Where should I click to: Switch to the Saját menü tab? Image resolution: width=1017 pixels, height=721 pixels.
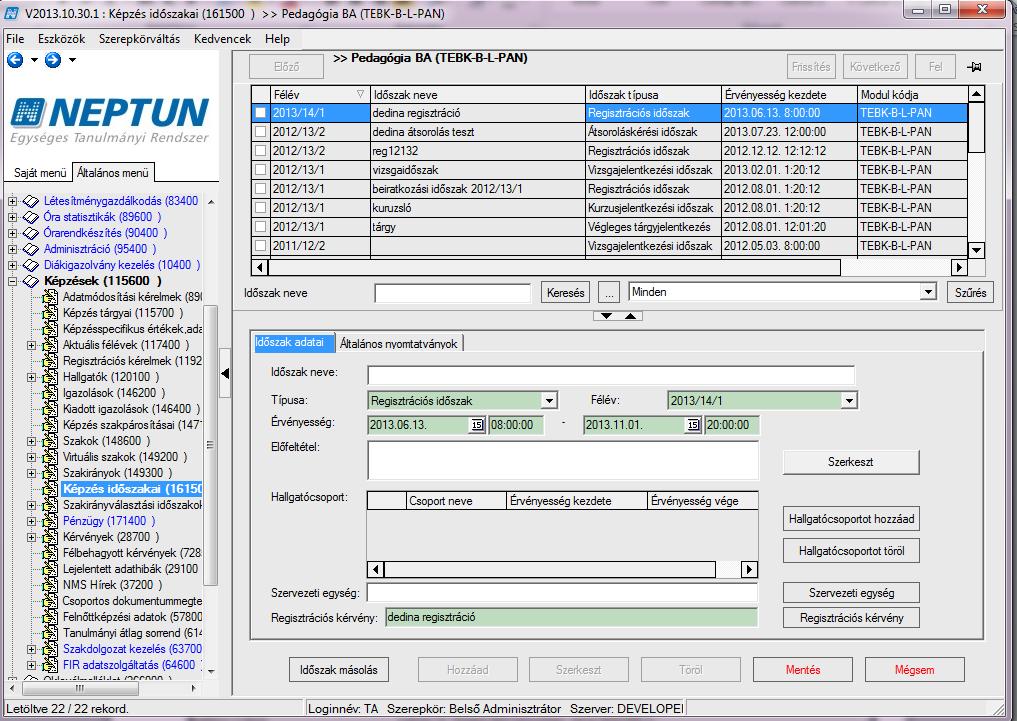tap(40, 173)
